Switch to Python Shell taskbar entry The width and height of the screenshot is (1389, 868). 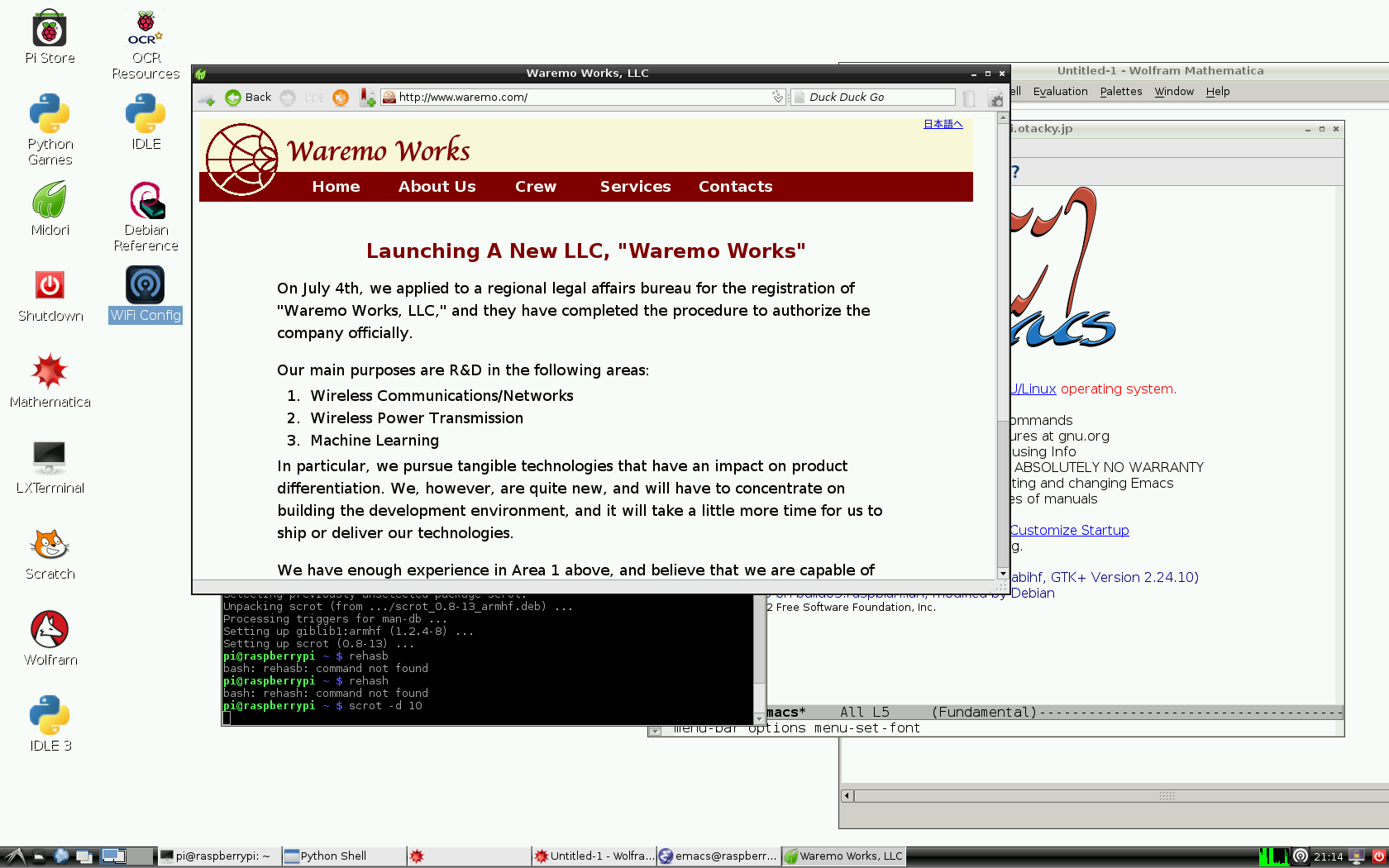(343, 856)
